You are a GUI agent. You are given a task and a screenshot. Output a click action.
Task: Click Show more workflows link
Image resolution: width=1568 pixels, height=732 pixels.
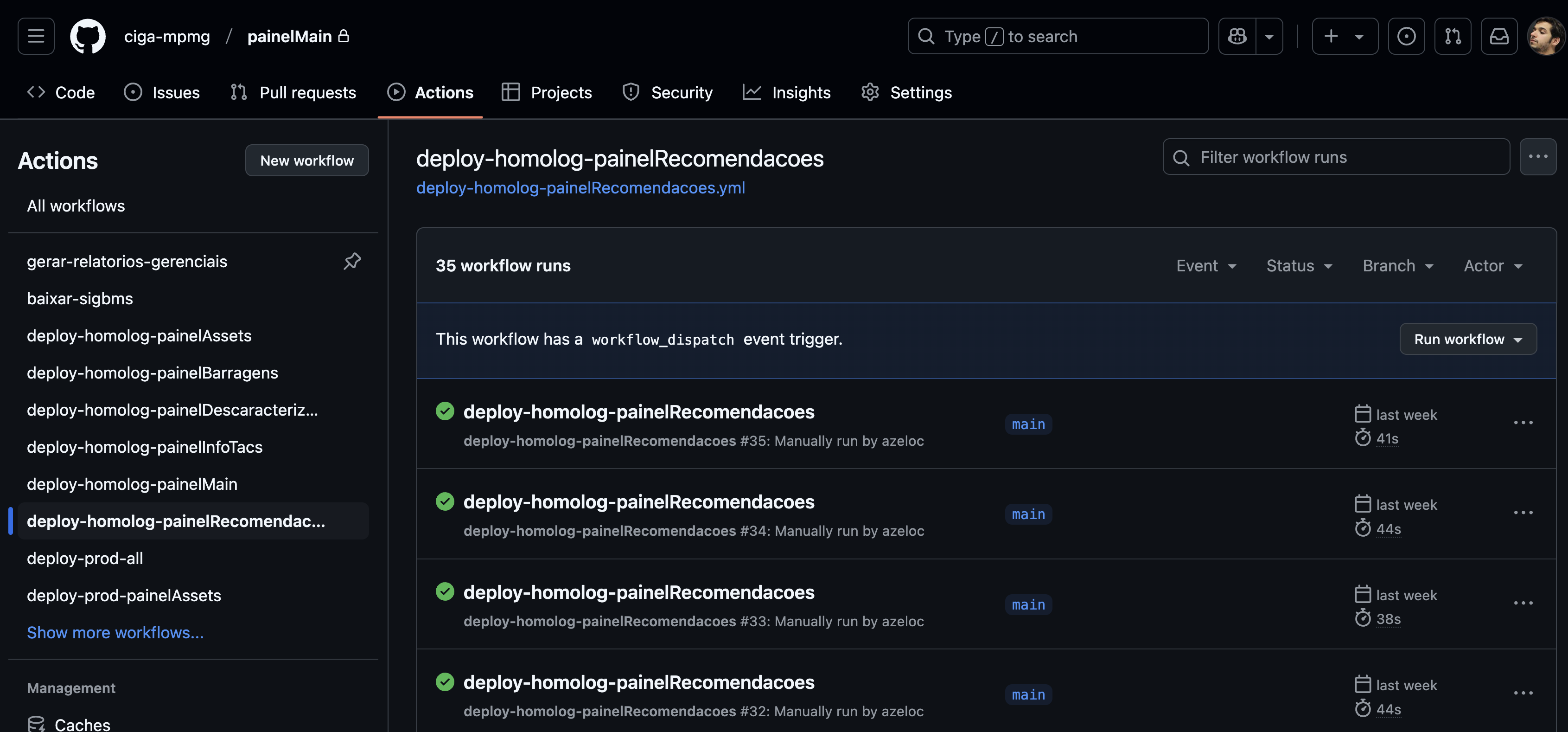pyautogui.click(x=115, y=633)
